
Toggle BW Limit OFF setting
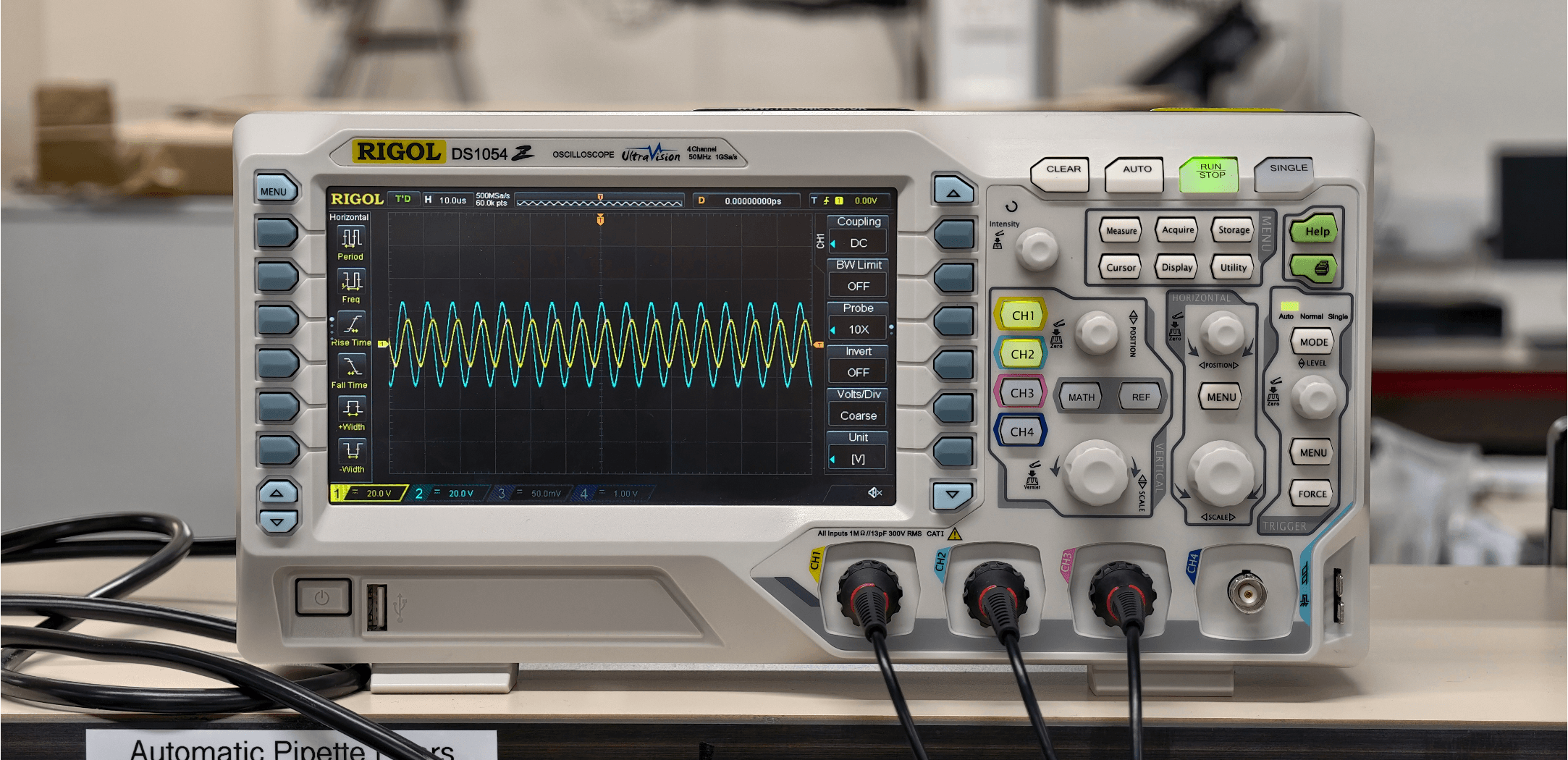pos(858,278)
